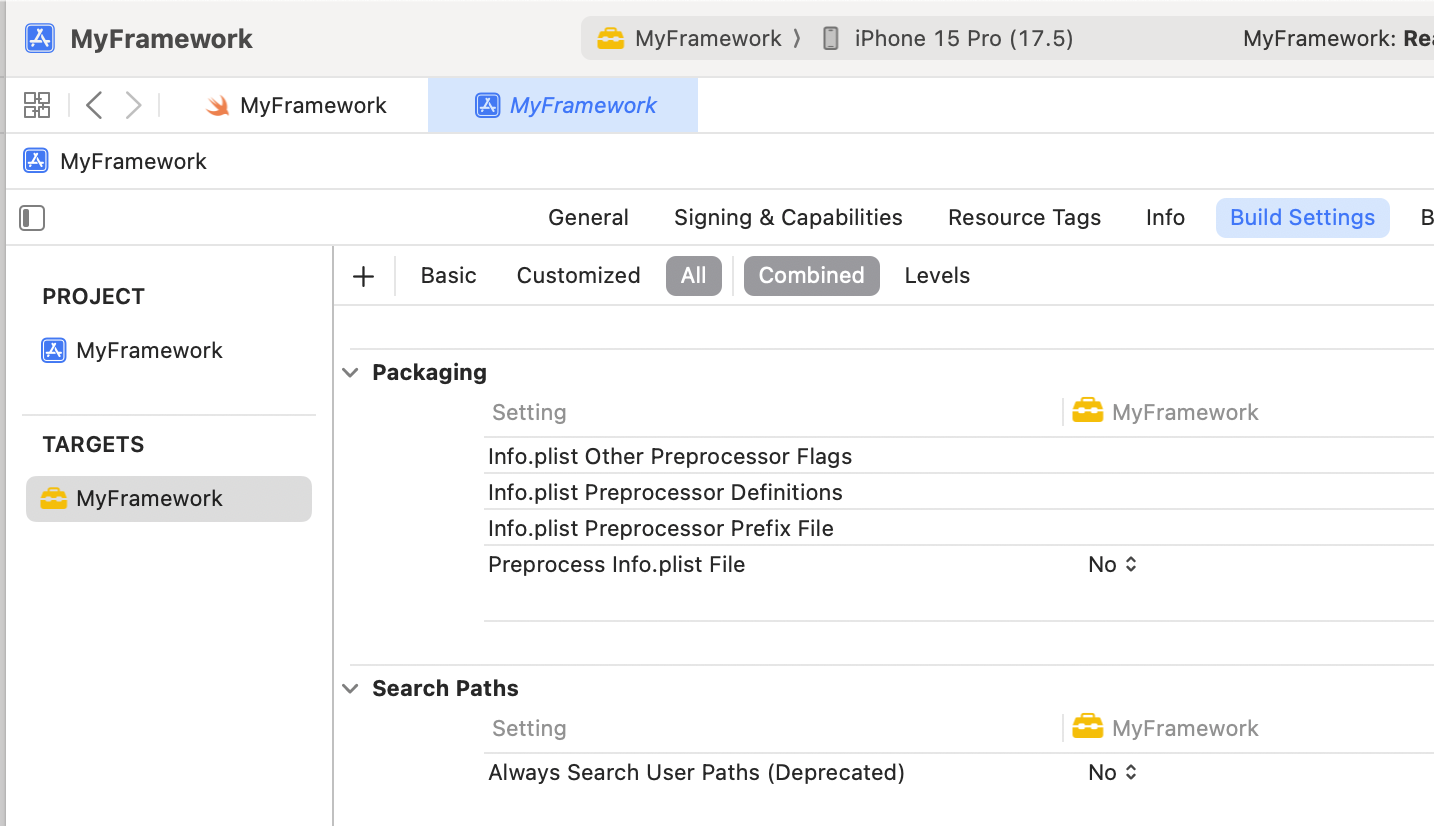Select Always Search User Paths (Deprecated) setting
The width and height of the screenshot is (1434, 826).
pos(696,772)
